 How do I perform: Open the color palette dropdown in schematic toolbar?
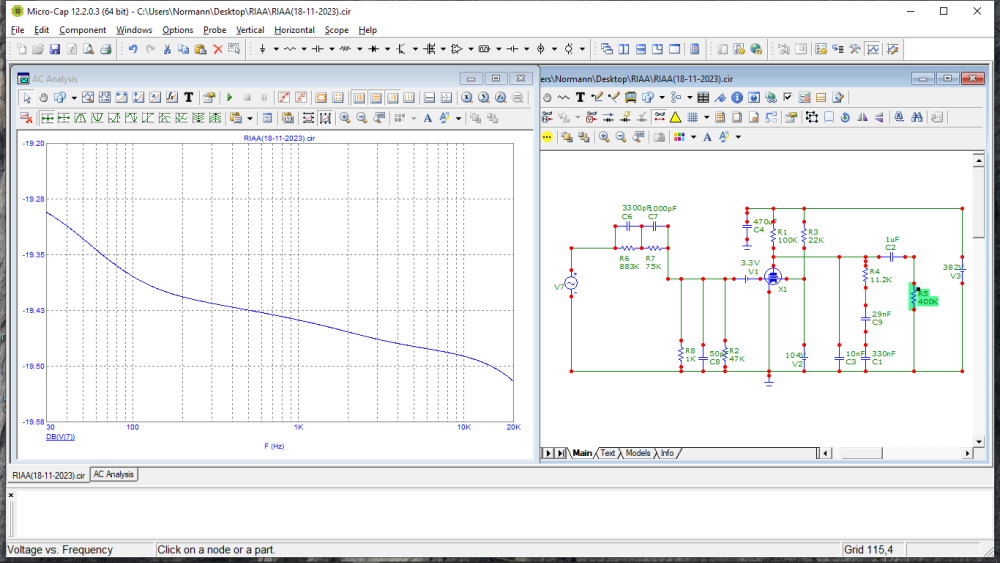pyautogui.click(x=692, y=136)
